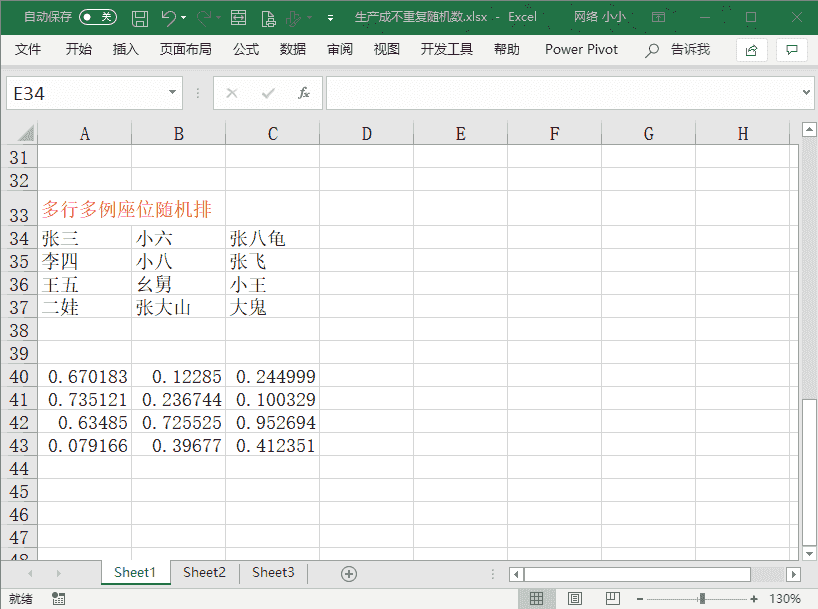This screenshot has height=609, width=818.
Task: Click the document search icon in quick access toolbar
Action: point(268,19)
